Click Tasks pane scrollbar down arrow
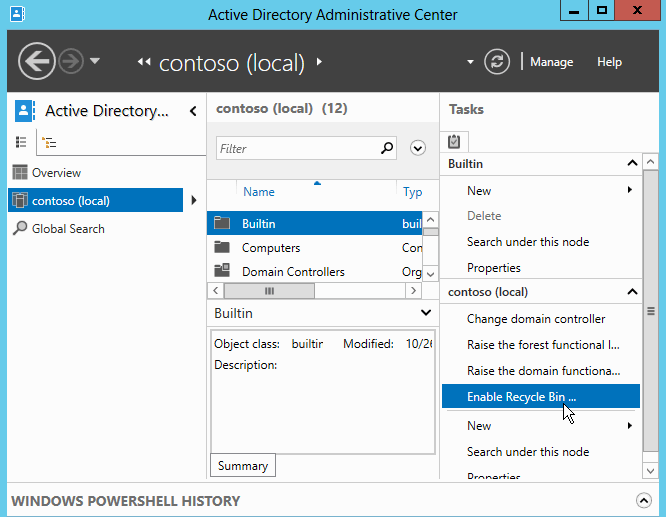This screenshot has height=517, width=666. (651, 471)
